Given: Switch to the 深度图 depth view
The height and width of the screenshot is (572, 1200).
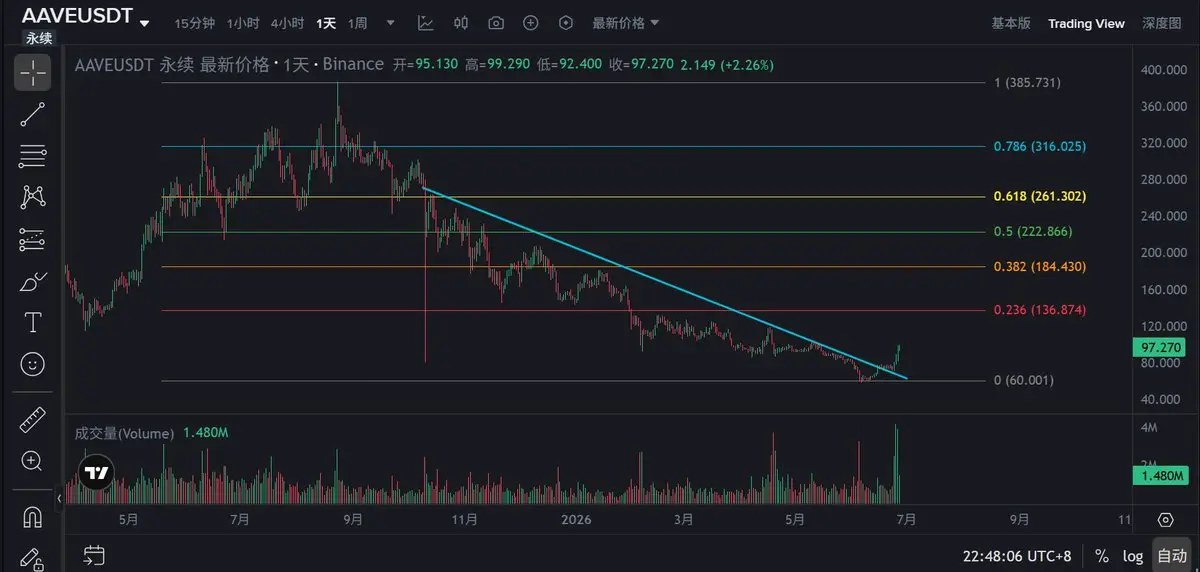Looking at the screenshot, I should [1162, 23].
